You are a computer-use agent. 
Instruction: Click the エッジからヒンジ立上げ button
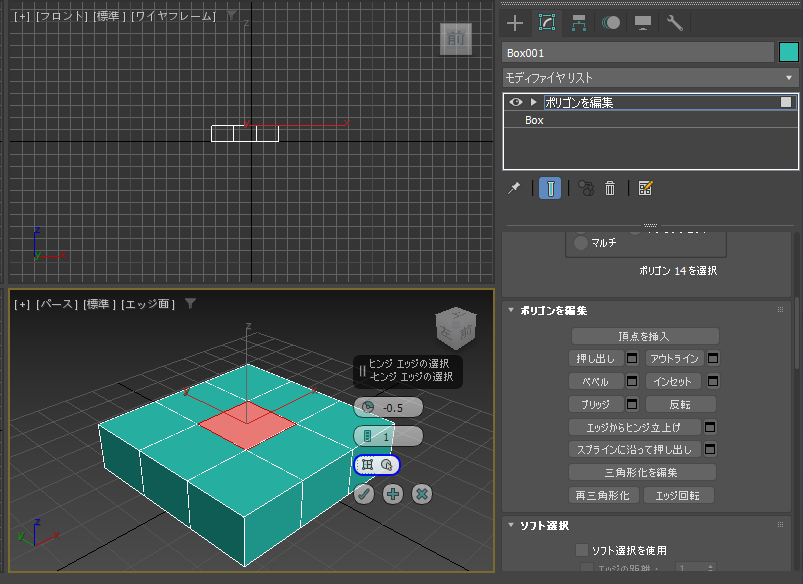tap(635, 427)
